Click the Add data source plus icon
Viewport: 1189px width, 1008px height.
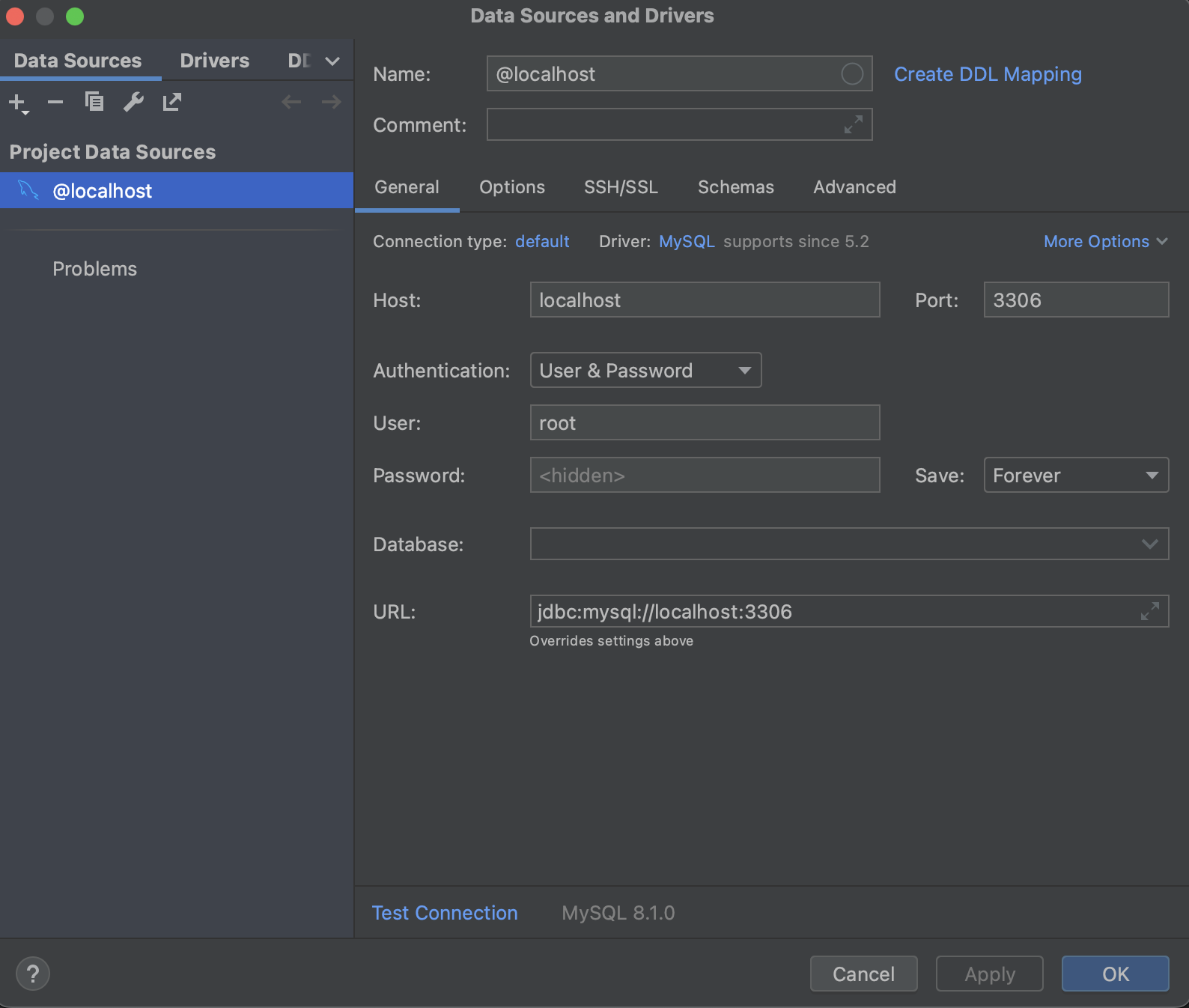[x=18, y=103]
